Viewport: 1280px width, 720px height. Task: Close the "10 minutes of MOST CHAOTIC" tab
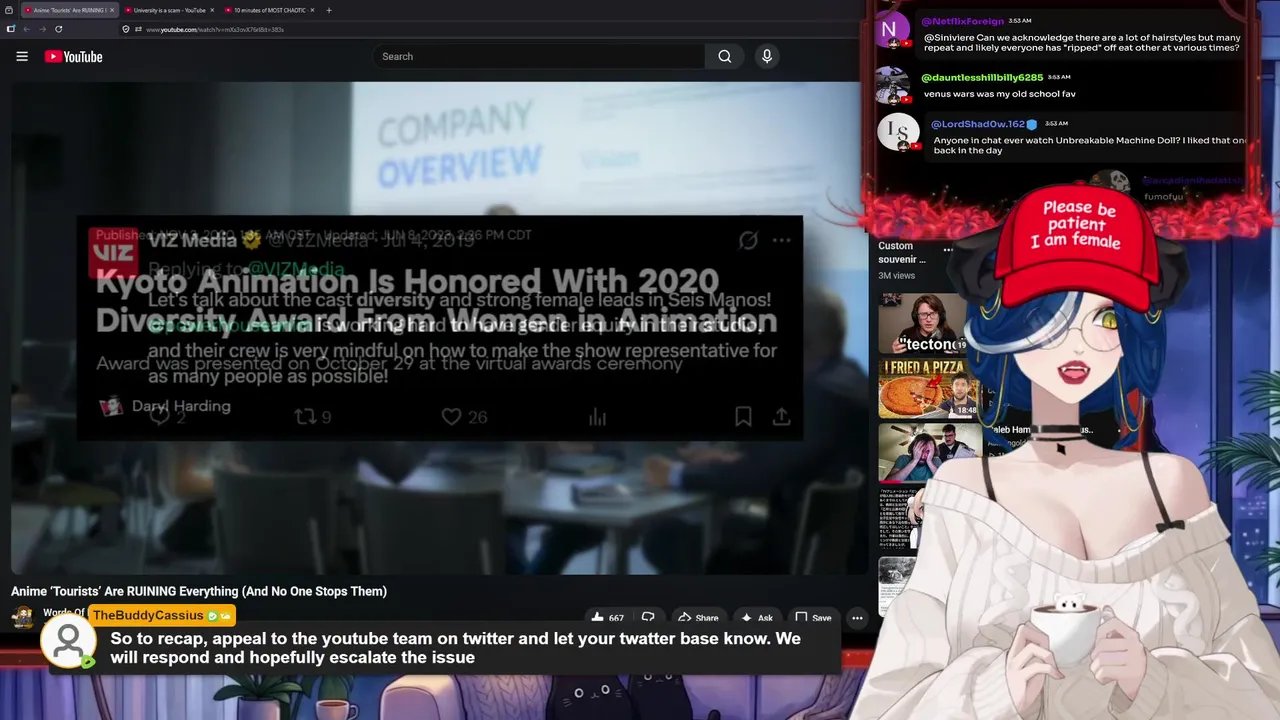pos(312,10)
